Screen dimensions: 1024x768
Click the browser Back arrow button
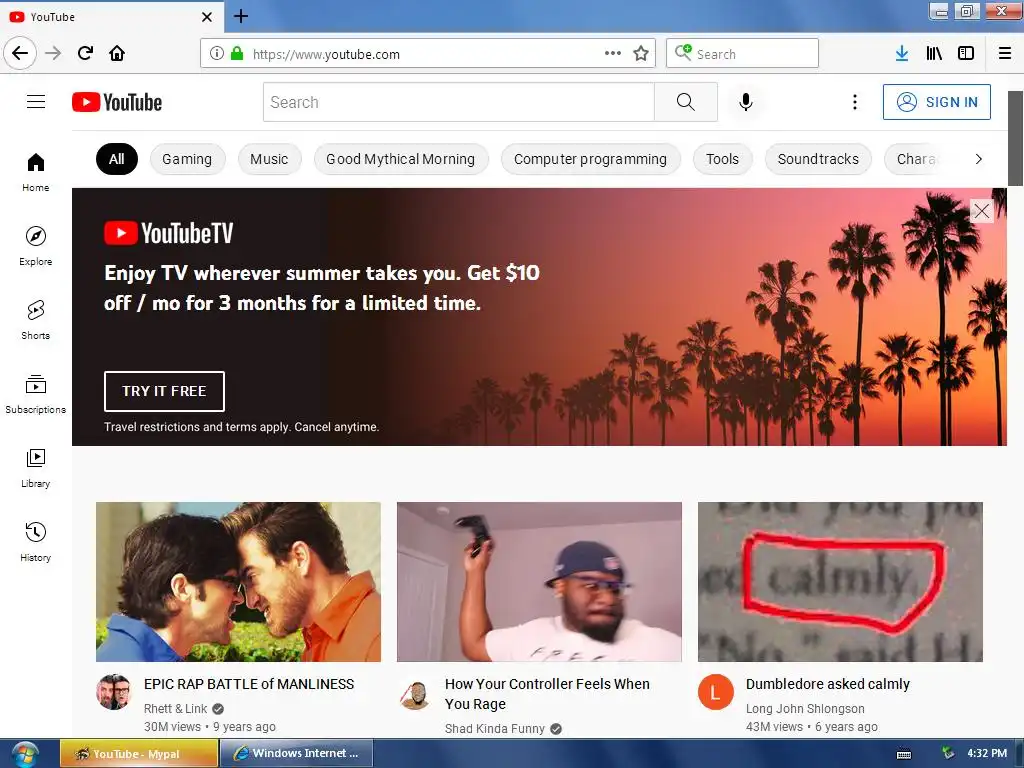click(x=20, y=53)
